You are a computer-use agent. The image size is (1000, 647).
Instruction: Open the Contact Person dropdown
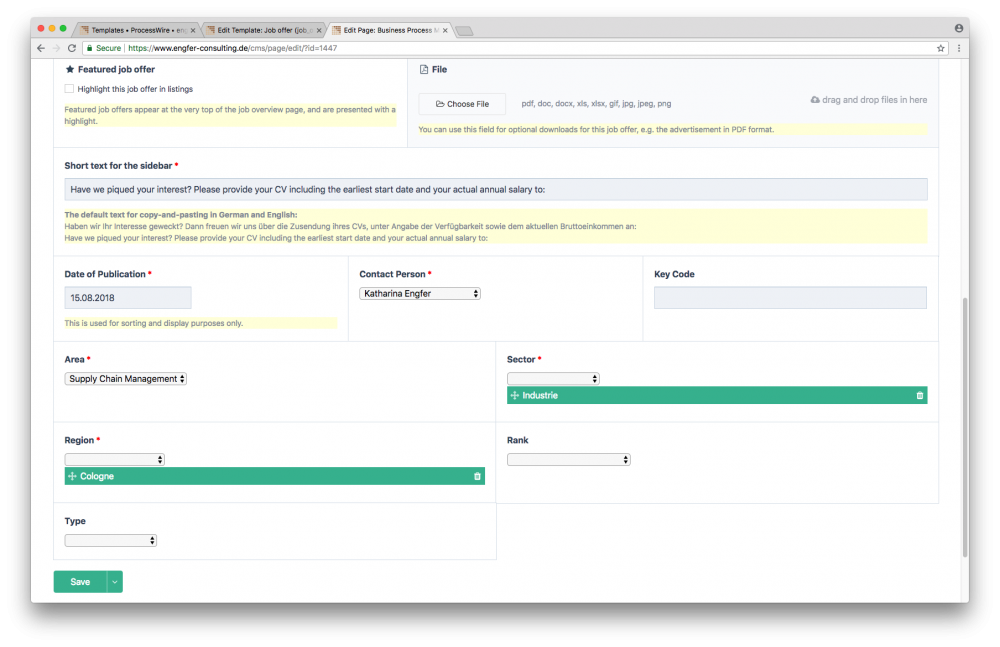(x=420, y=294)
